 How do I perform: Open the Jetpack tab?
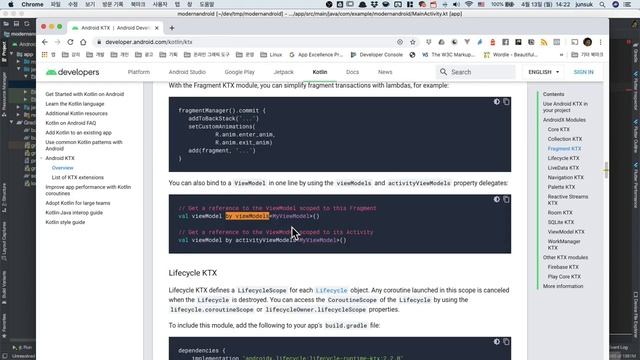coord(284,72)
